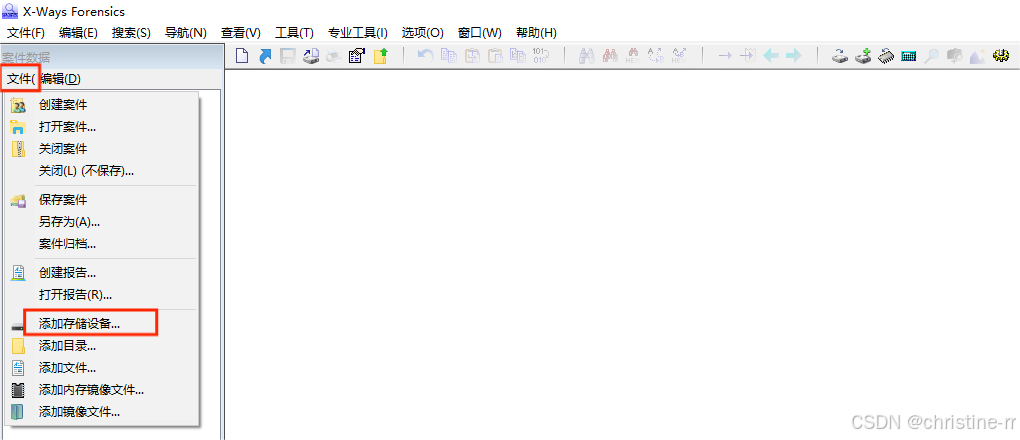Click the New file toolbar icon
Image resolution: width=1020 pixels, height=440 pixels.
[242, 56]
